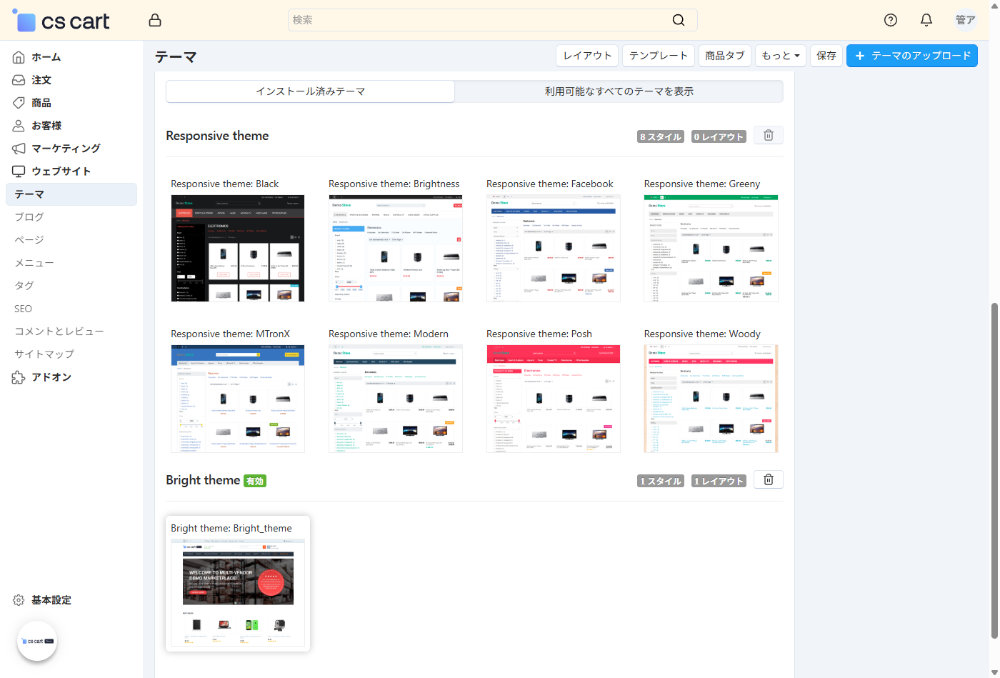Click the lock icon in top bar
The width and height of the screenshot is (1000, 678).
(154, 20)
